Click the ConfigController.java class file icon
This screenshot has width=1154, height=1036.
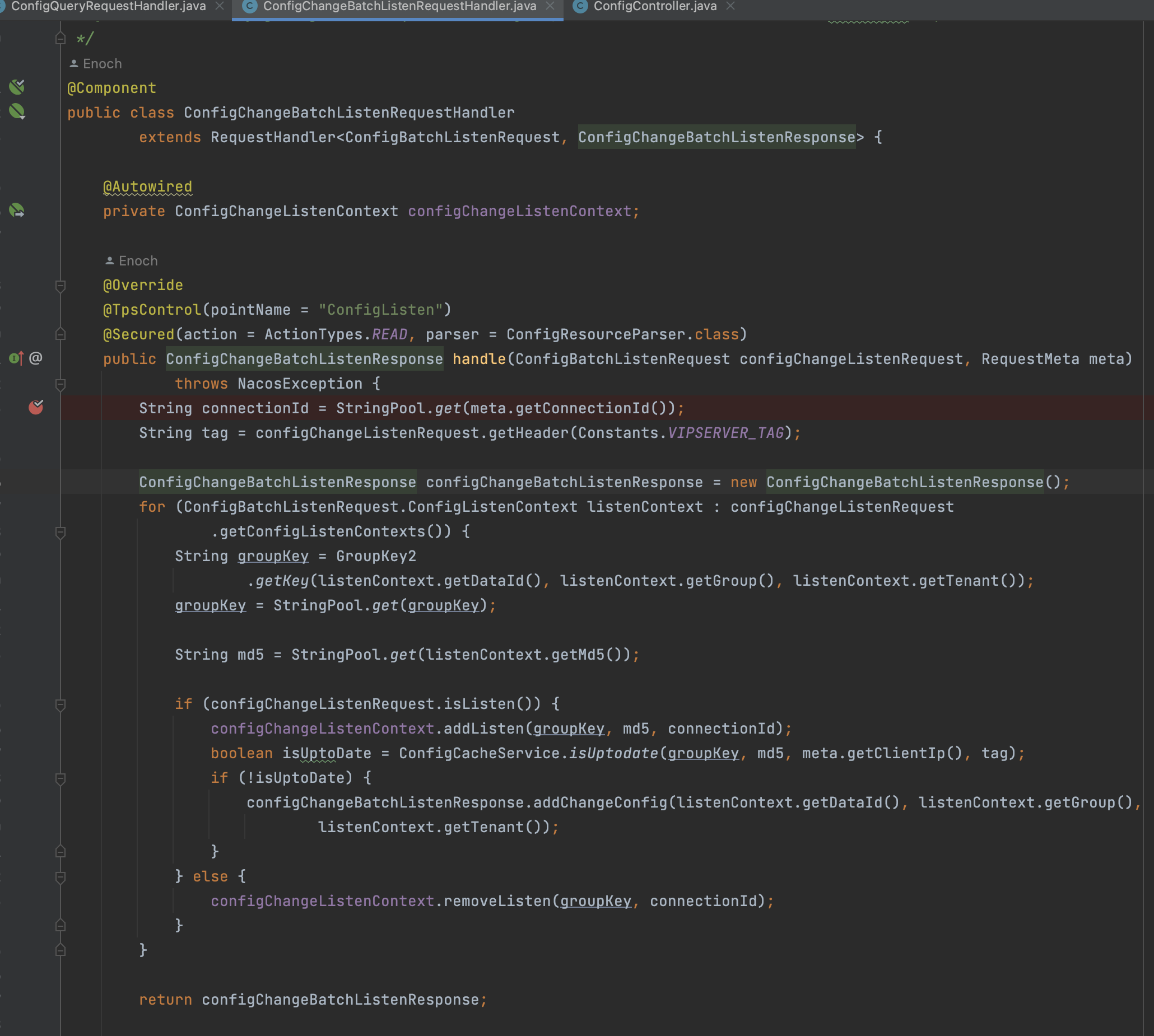(580, 6)
